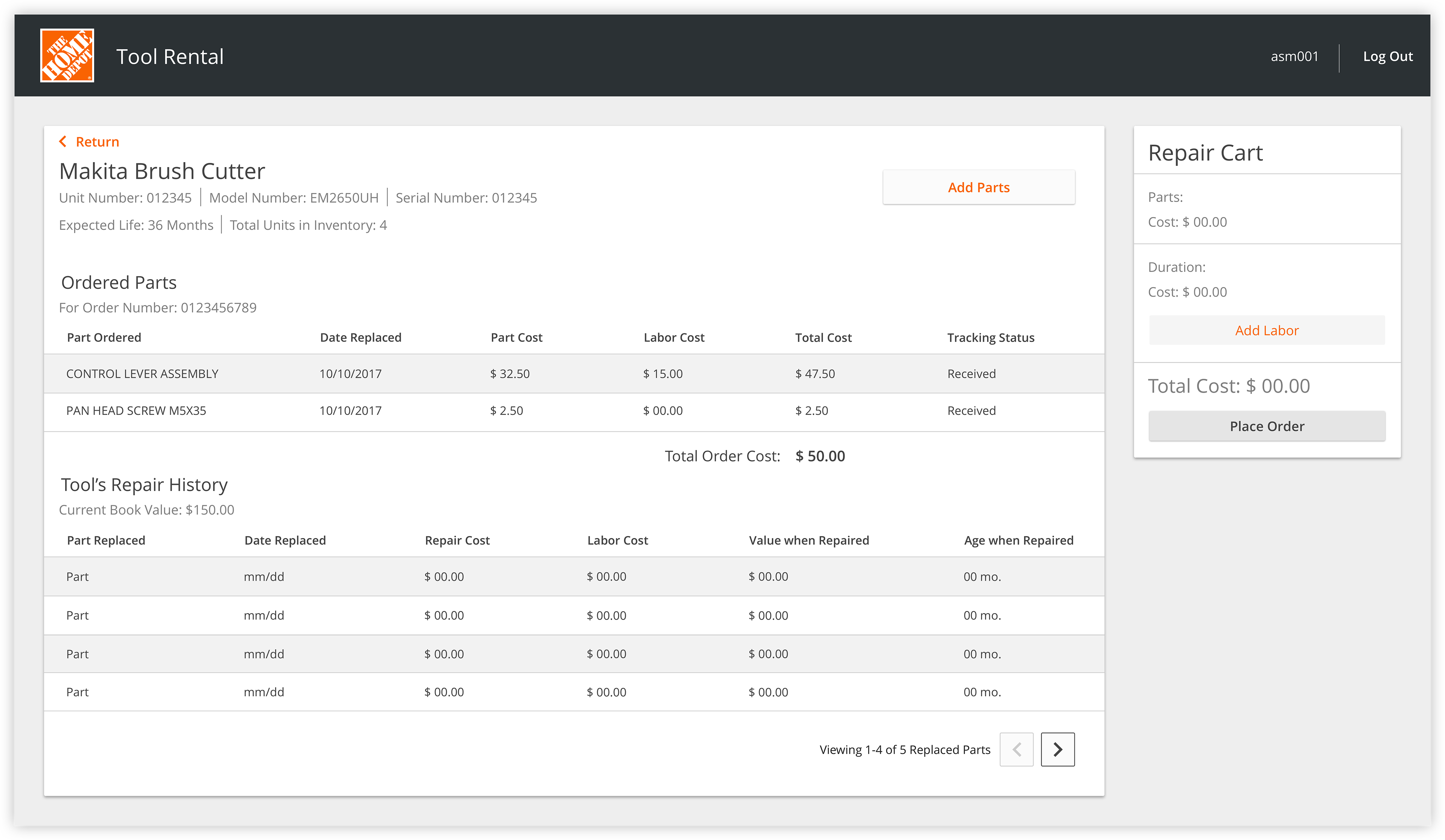Click Date Replaced header in Ordered Parts
This screenshot has width=1445, height=840.
(x=360, y=338)
